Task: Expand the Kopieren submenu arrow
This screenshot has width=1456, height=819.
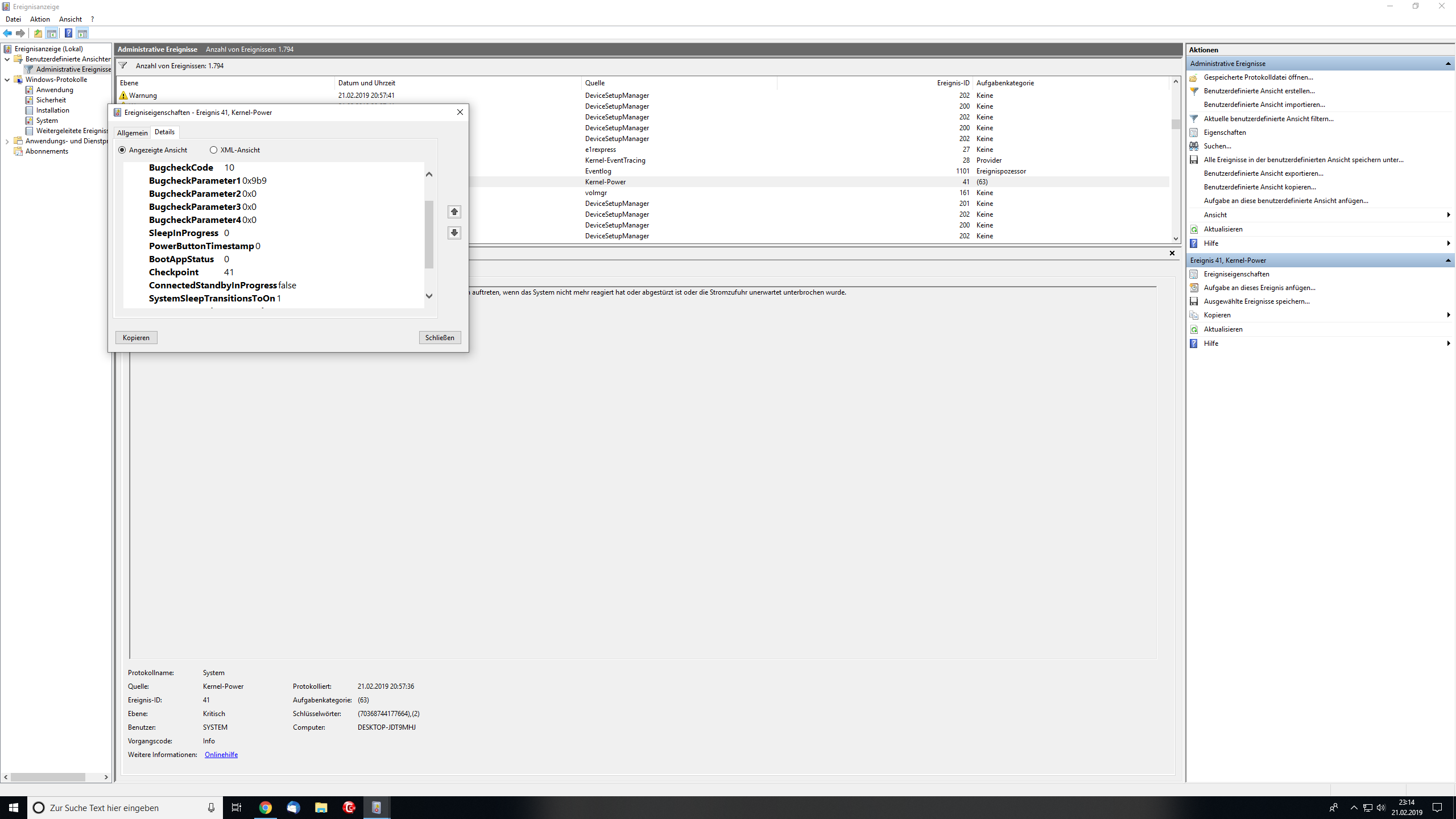Action: (x=1448, y=315)
